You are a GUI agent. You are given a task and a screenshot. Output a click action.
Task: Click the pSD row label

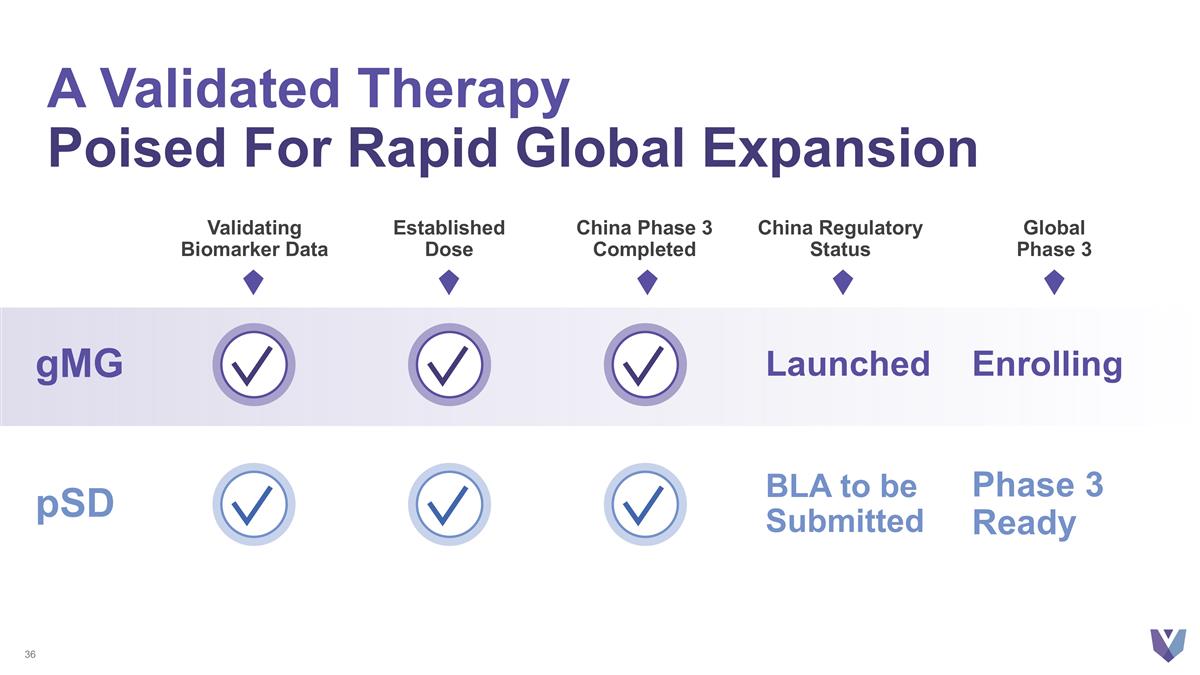75,505
